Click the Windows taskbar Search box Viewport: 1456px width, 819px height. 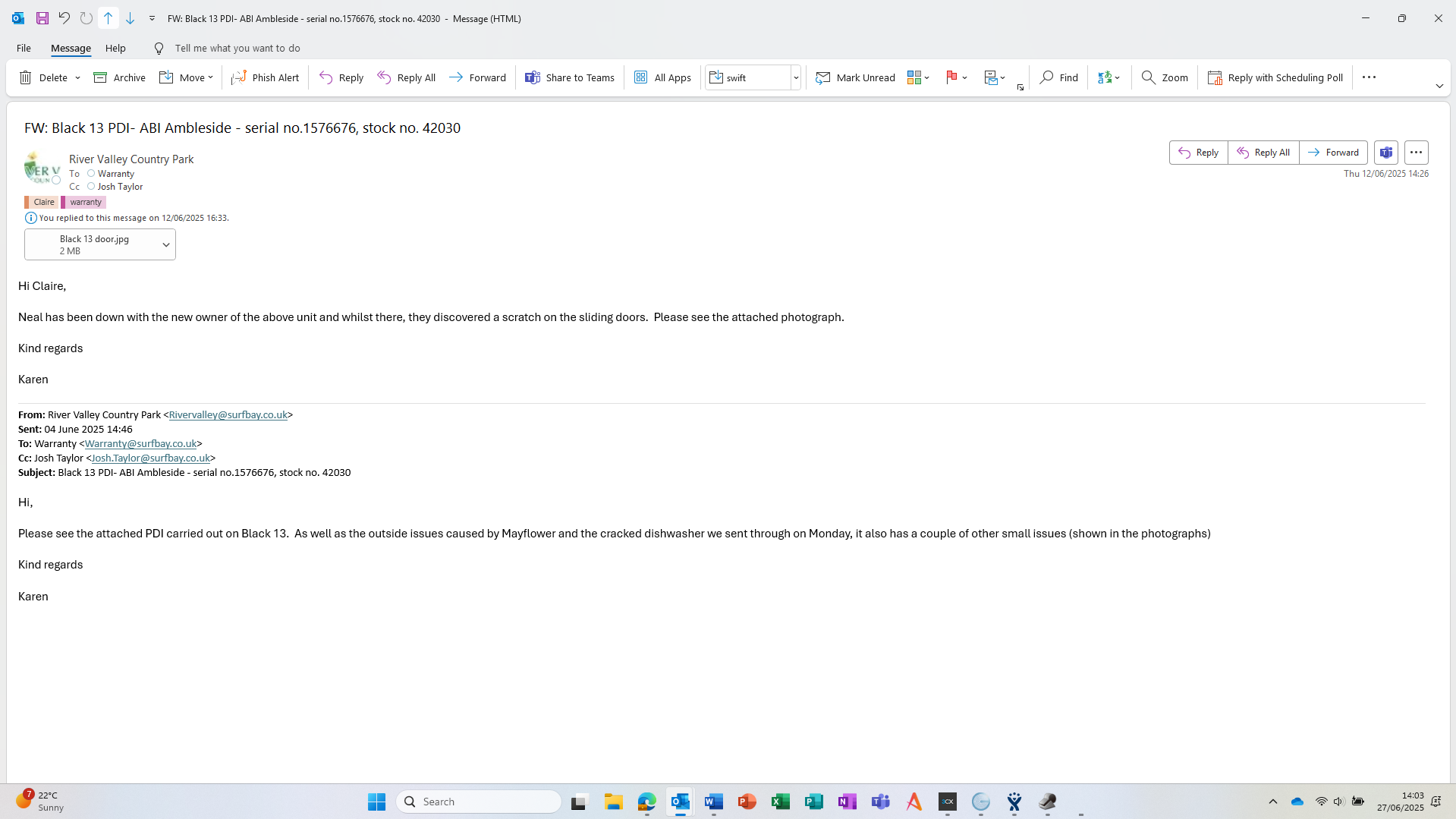point(479,802)
